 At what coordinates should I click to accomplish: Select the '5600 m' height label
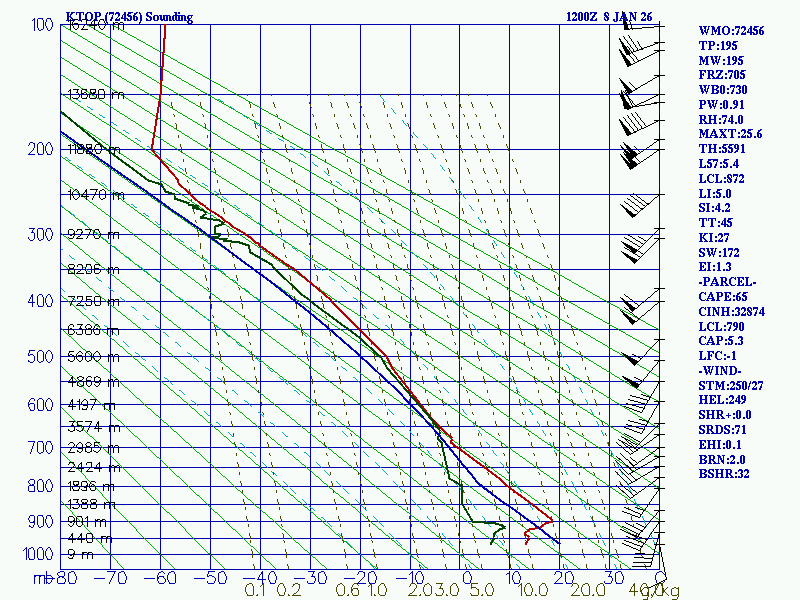pos(93,357)
